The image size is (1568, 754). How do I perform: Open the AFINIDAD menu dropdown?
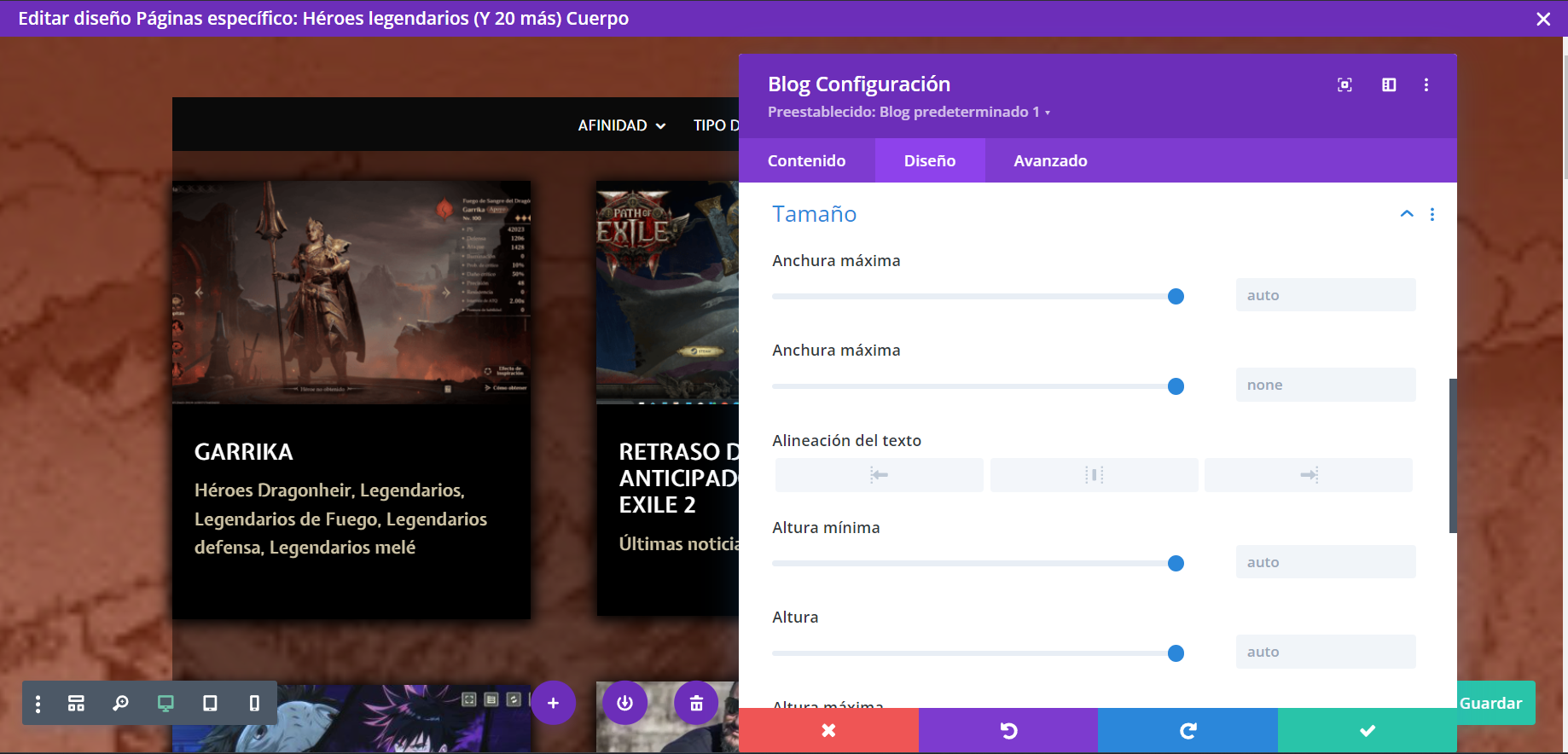(x=622, y=125)
